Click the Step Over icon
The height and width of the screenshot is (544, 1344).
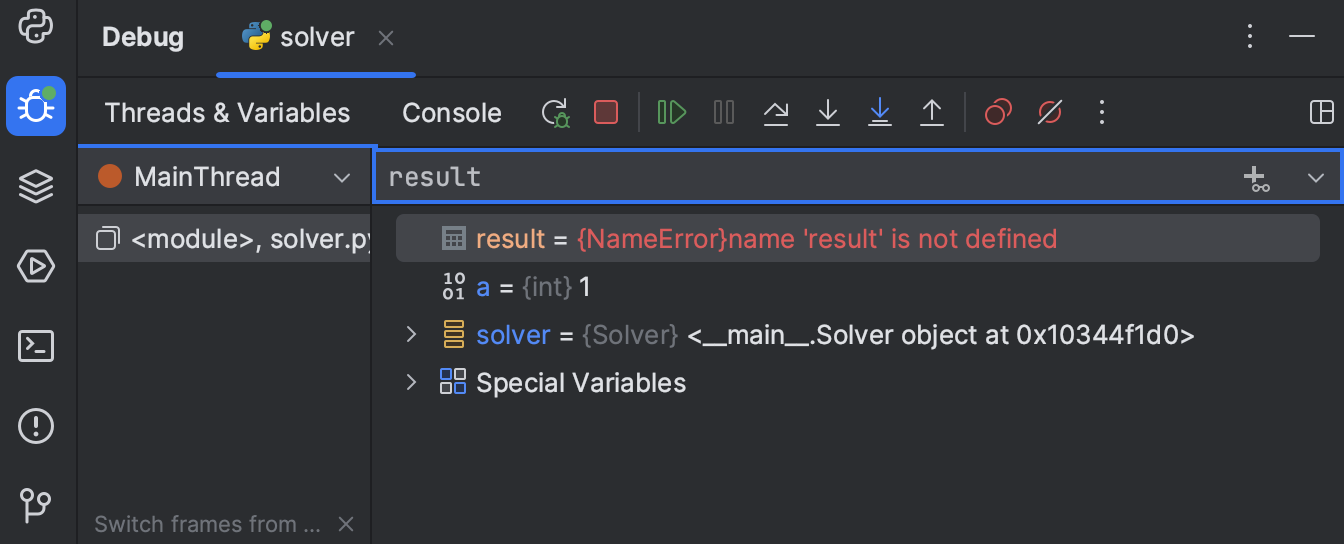pyautogui.click(x=776, y=112)
